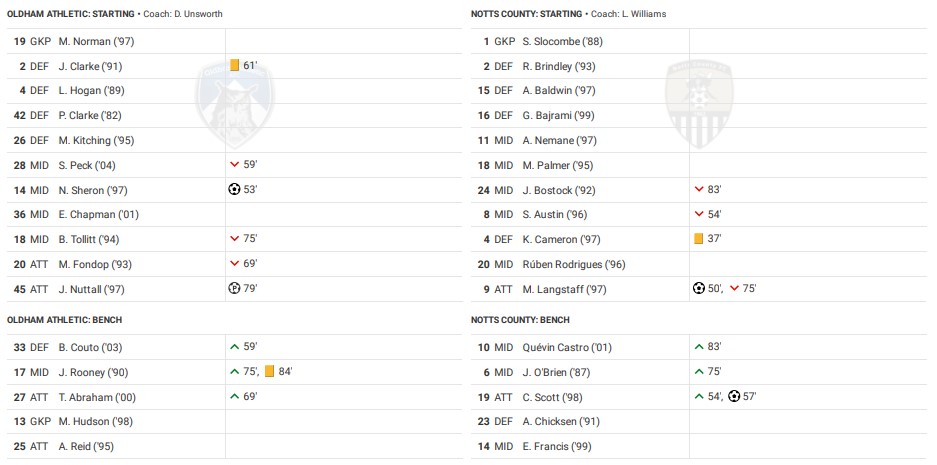Click J. Rooney's yellow card at 84'

coord(270,372)
